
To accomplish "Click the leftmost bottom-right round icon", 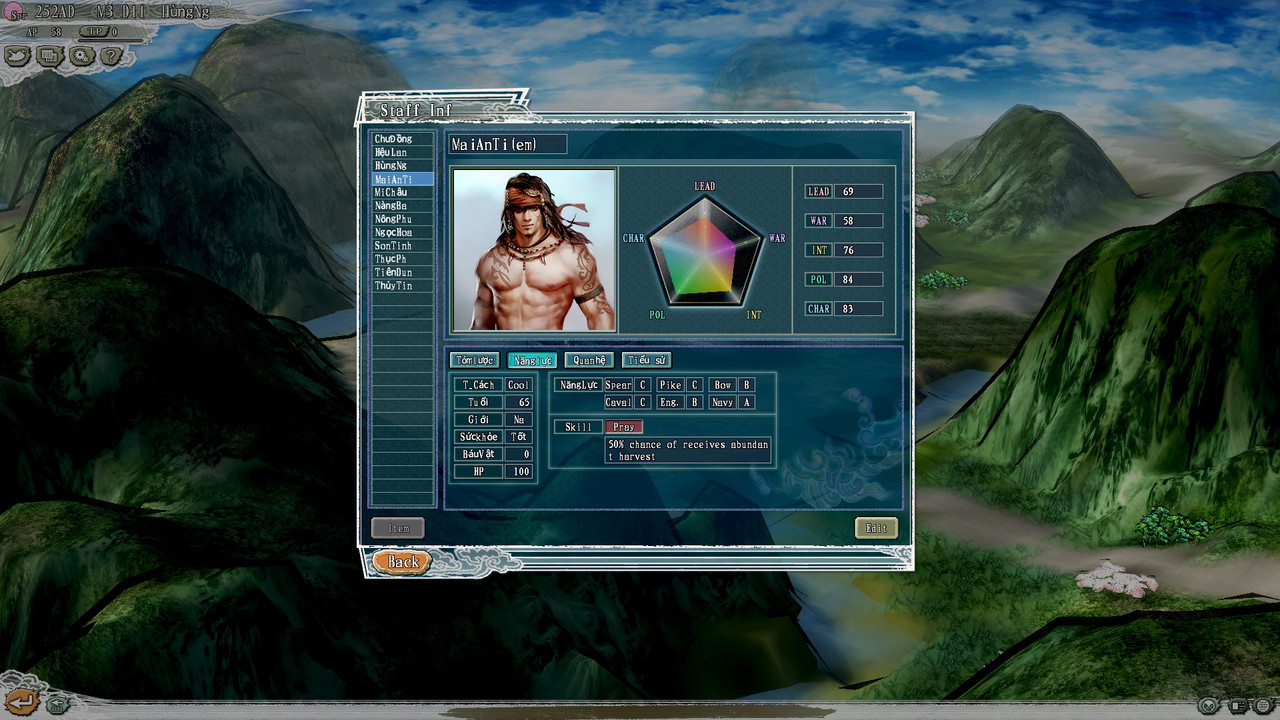I will click(1209, 706).
